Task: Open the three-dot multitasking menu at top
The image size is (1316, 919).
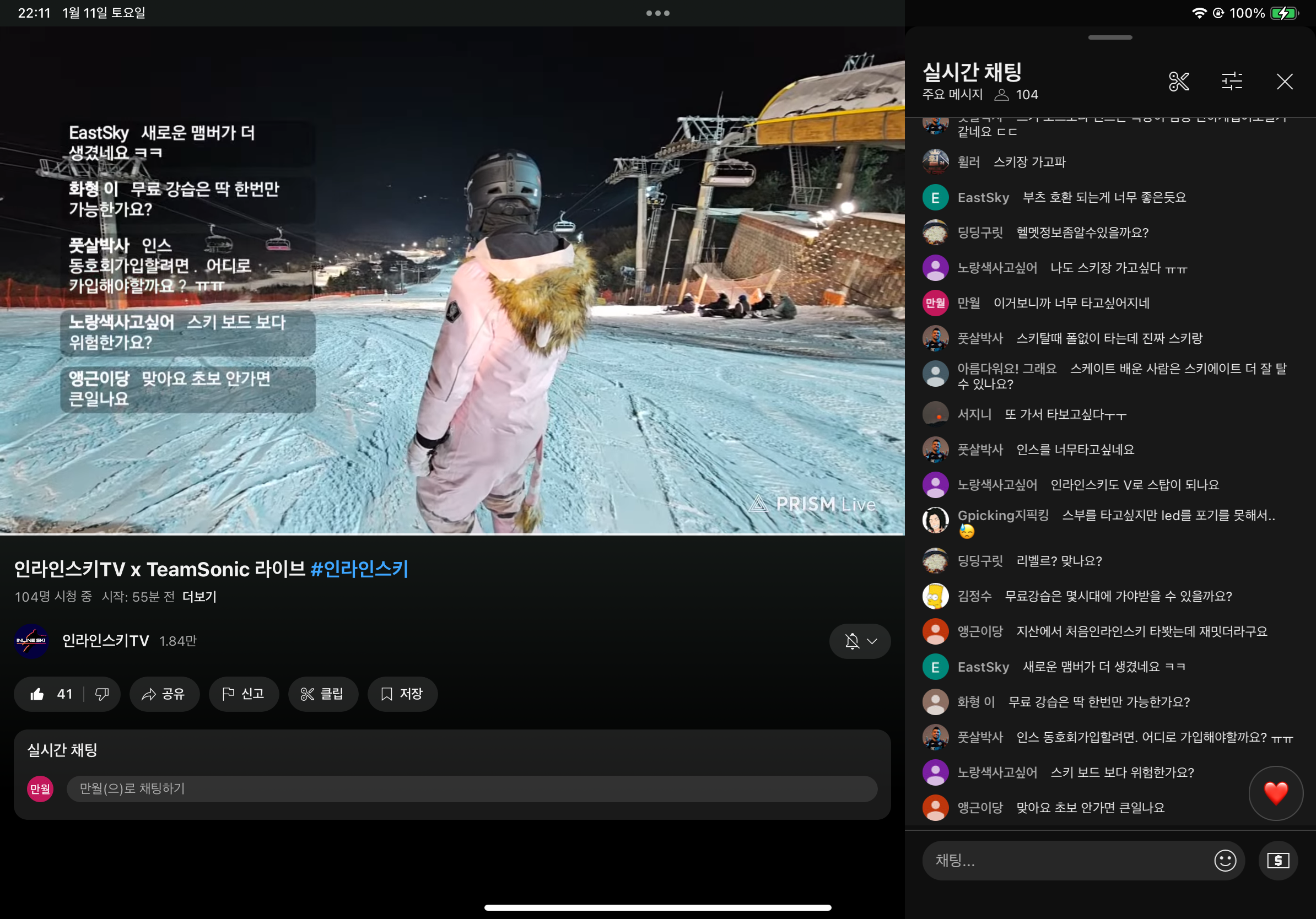Action: 657,13
